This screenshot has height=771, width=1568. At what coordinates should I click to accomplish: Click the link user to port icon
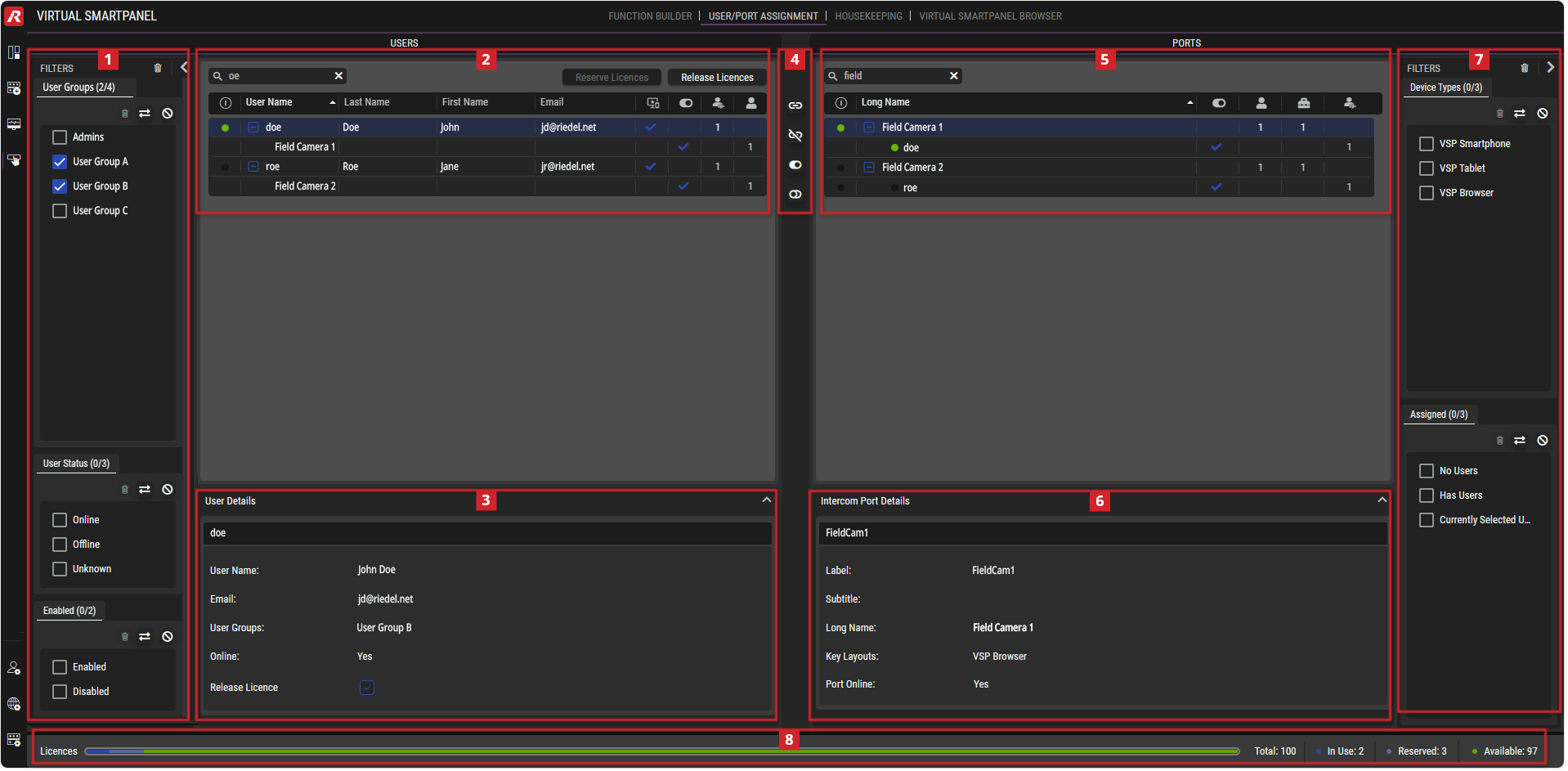click(795, 105)
